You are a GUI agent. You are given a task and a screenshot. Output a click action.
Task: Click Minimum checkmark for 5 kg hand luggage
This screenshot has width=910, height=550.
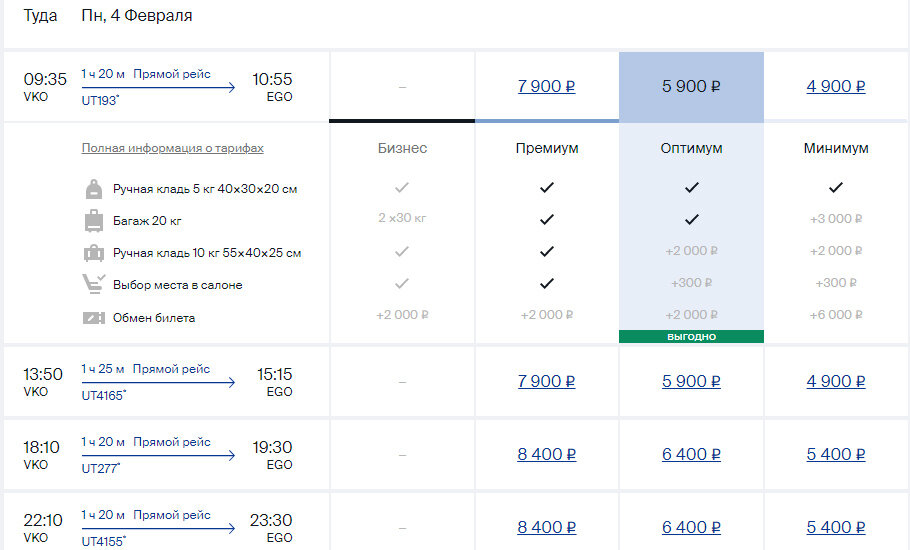836,187
